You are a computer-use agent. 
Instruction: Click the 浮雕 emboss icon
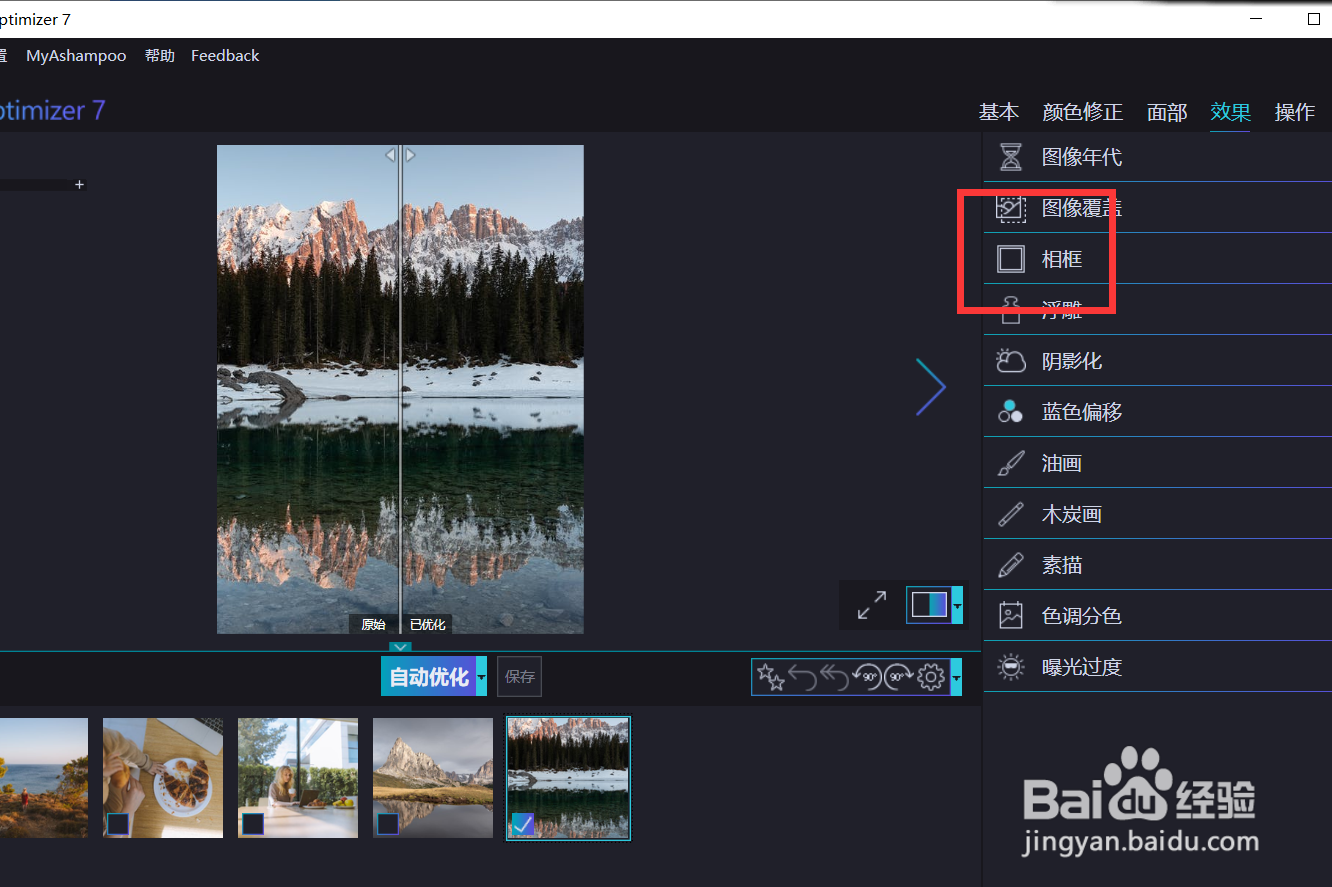click(x=1011, y=310)
